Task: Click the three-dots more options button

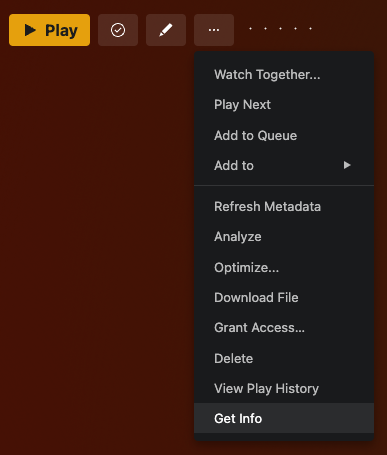Action: (214, 30)
